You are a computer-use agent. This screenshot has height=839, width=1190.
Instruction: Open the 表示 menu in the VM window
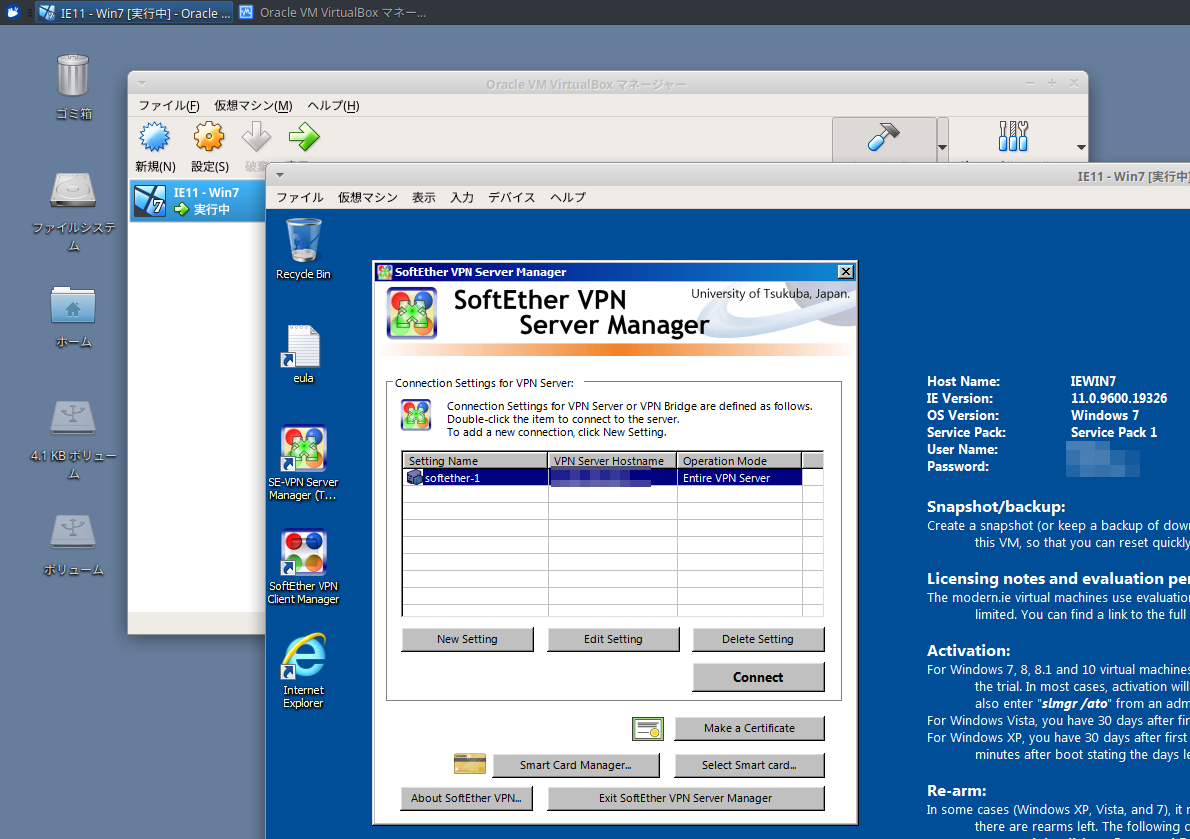[x=423, y=197]
